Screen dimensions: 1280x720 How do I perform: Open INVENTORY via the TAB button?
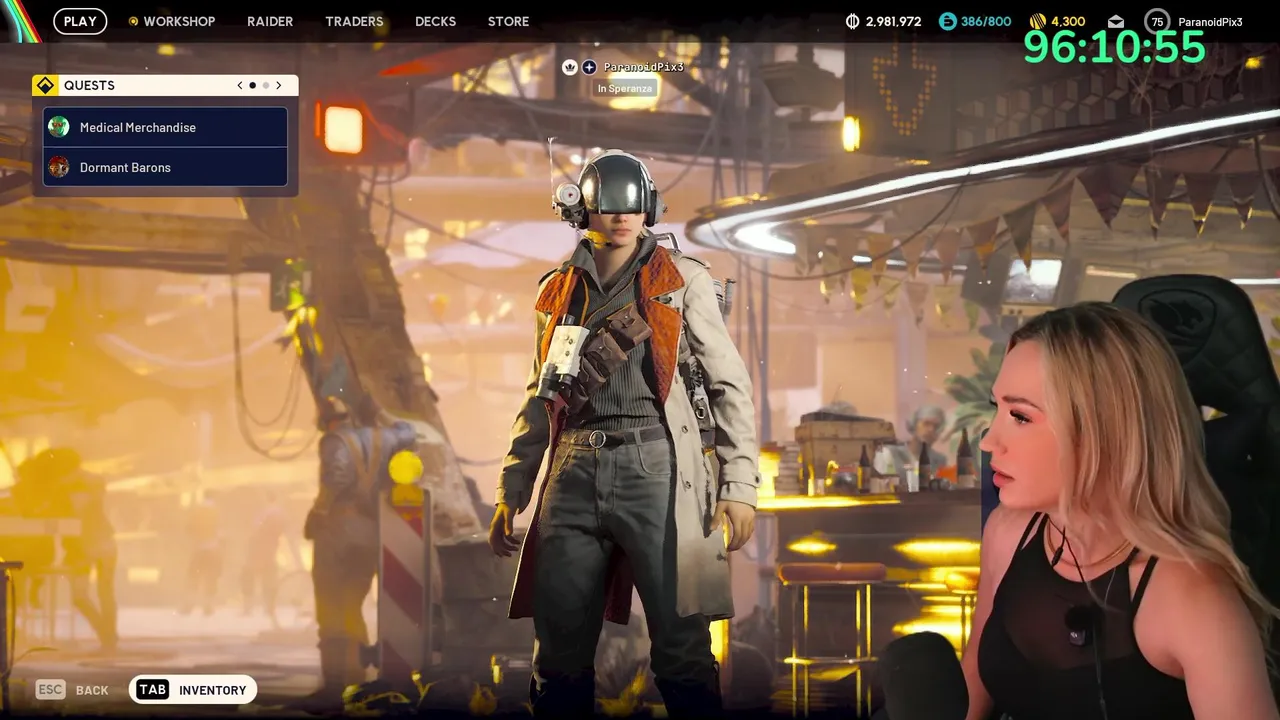coord(193,689)
